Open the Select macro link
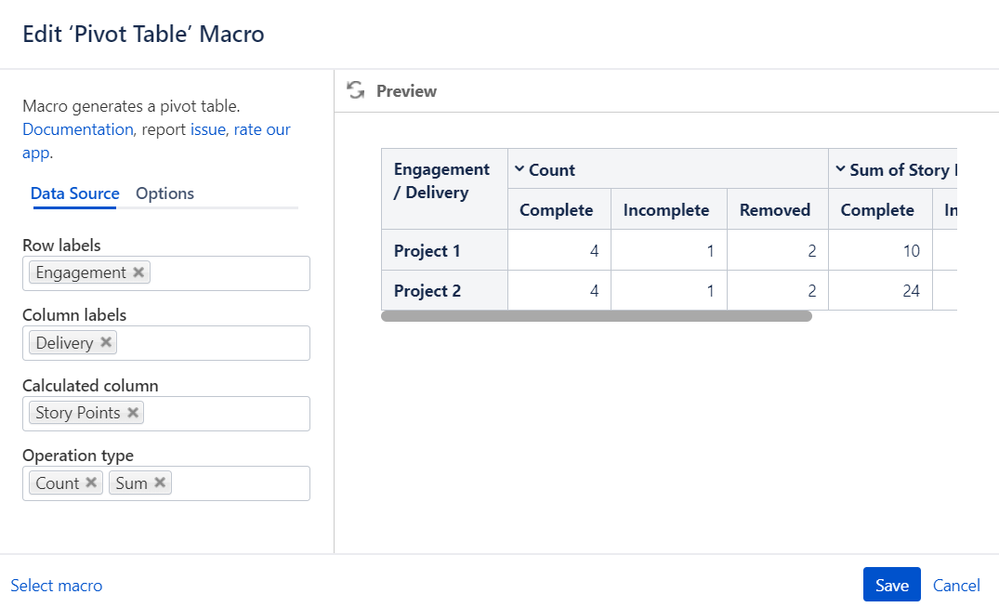 56,585
